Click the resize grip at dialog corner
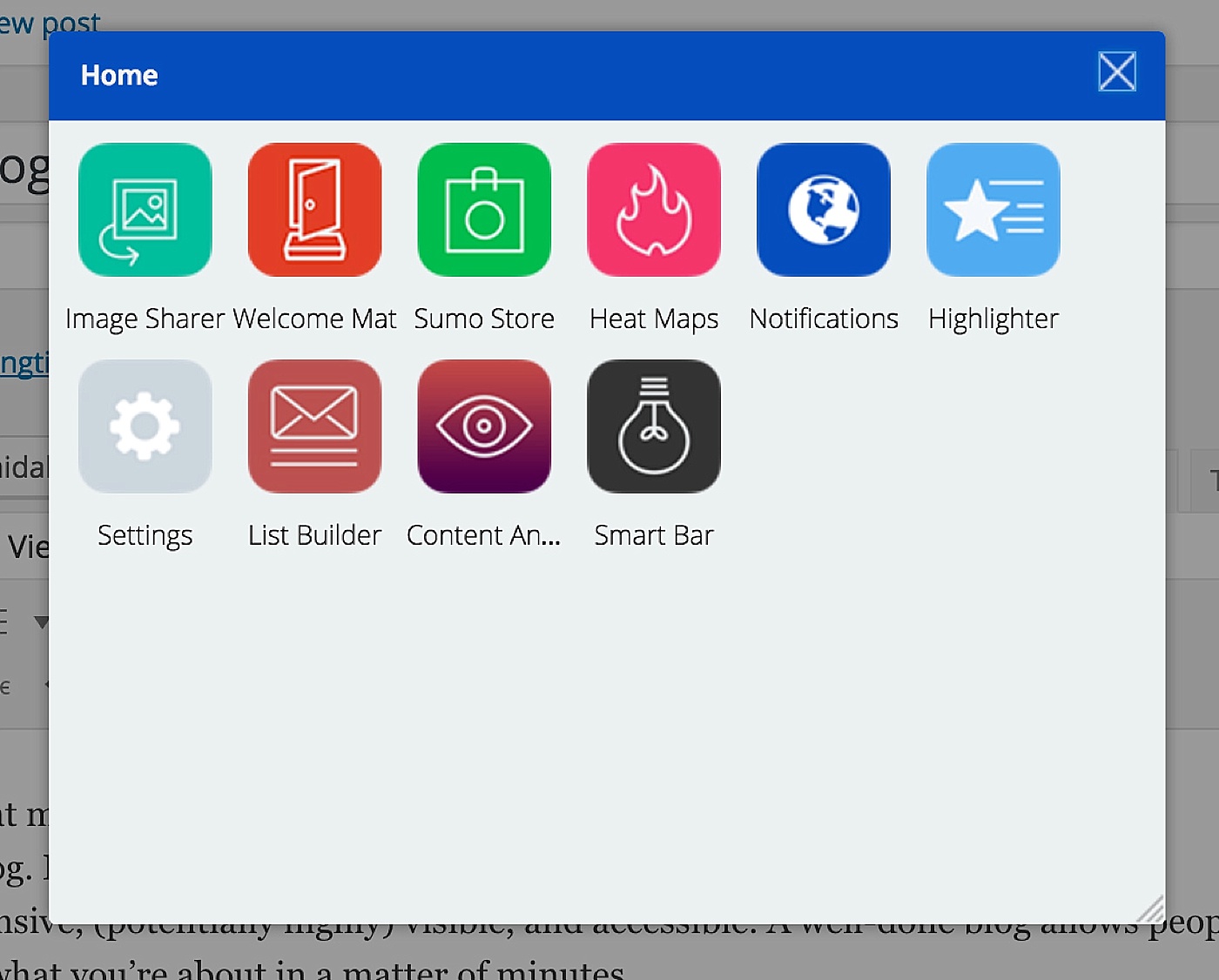This screenshot has height=980, width=1219. click(1150, 909)
